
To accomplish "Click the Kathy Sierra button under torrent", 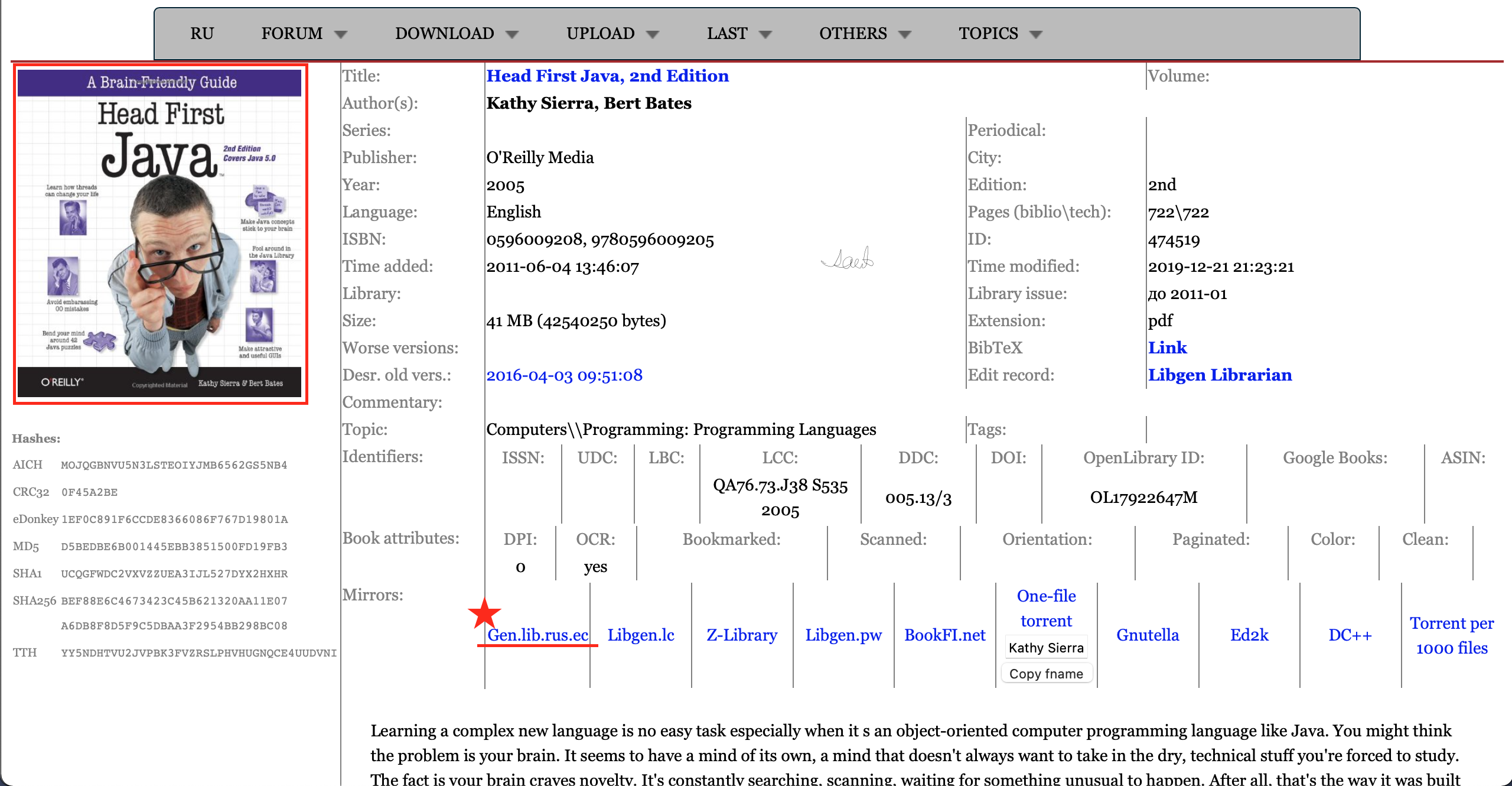I will 1045,648.
